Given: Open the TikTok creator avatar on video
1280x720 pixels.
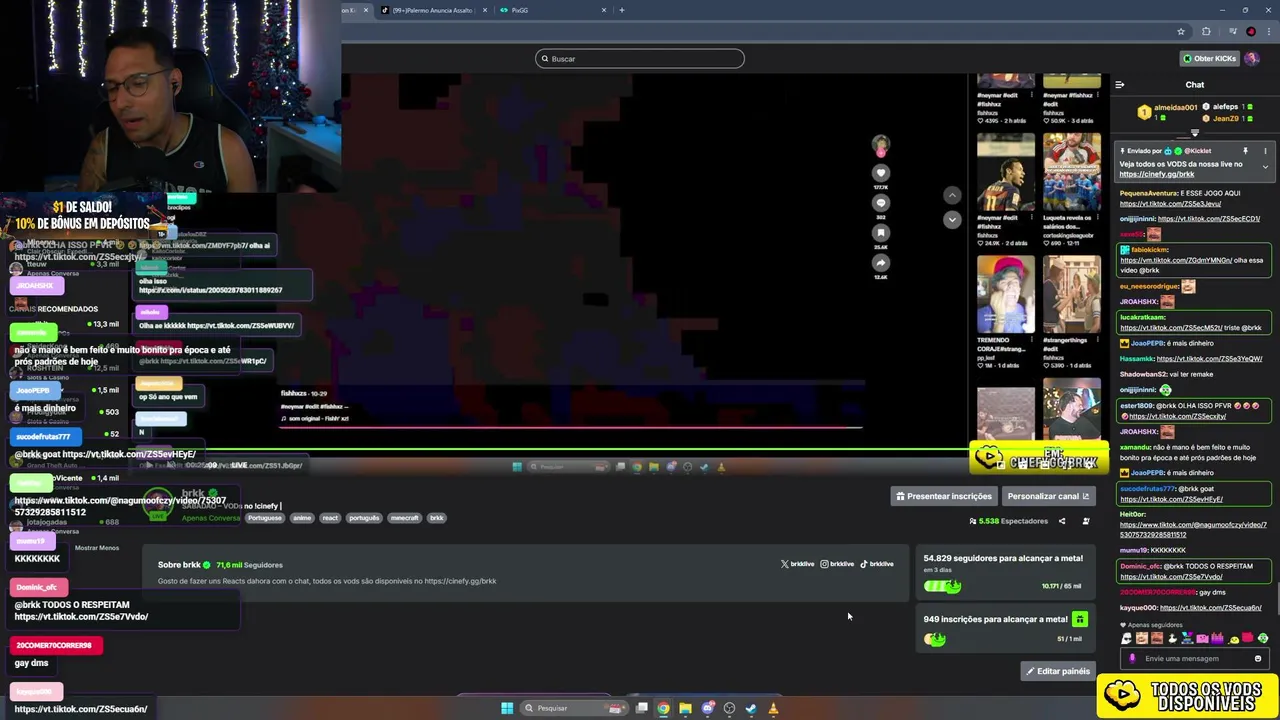Looking at the screenshot, I should [881, 146].
